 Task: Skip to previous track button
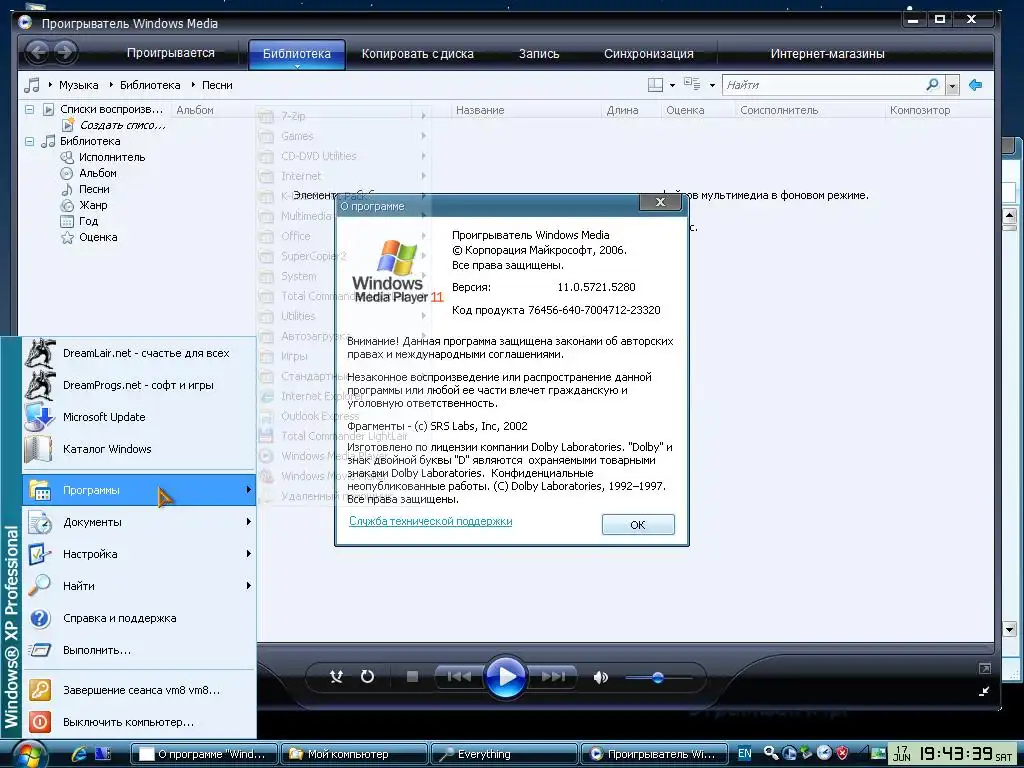[x=458, y=677]
